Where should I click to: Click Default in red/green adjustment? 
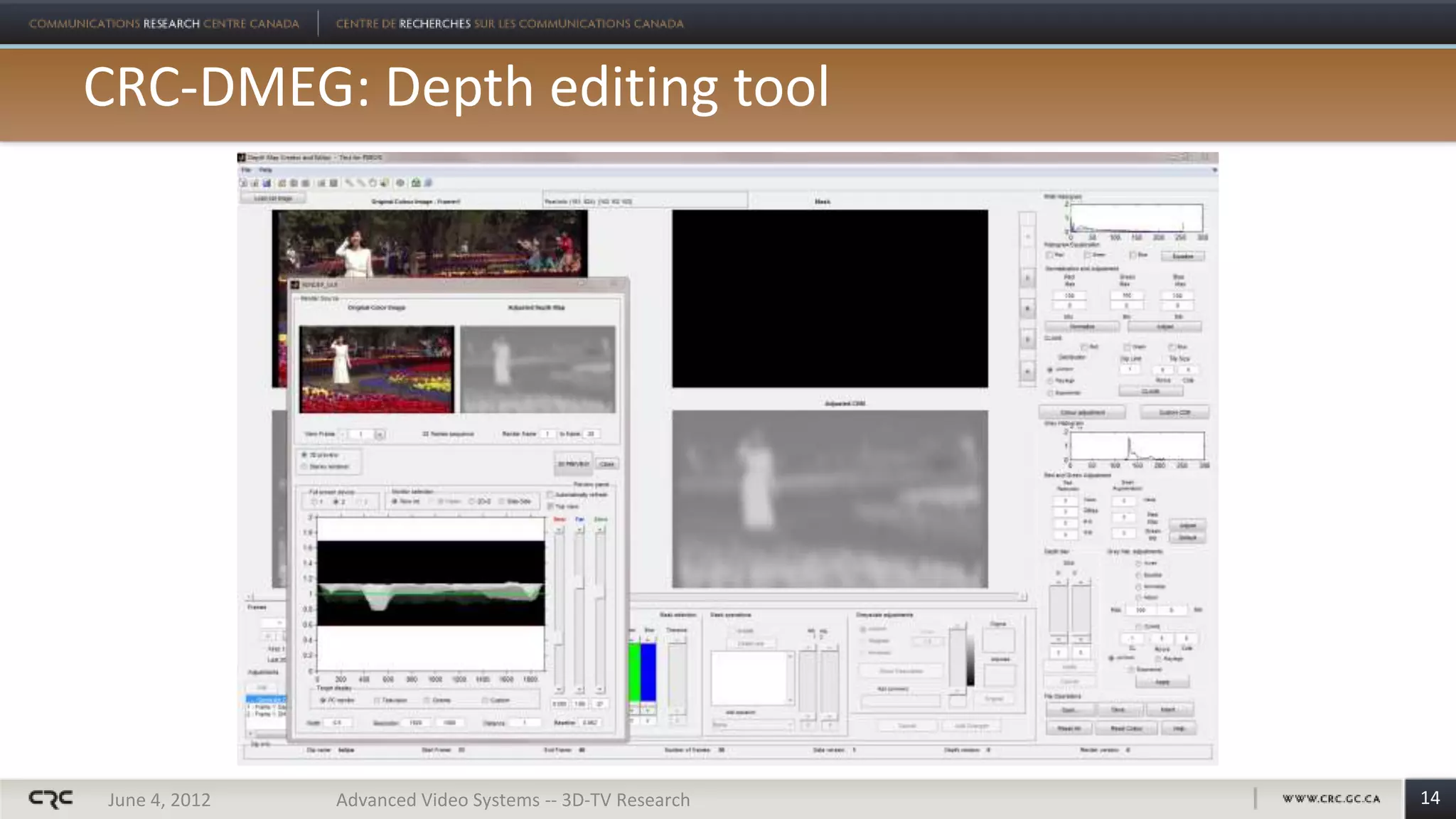1187,537
